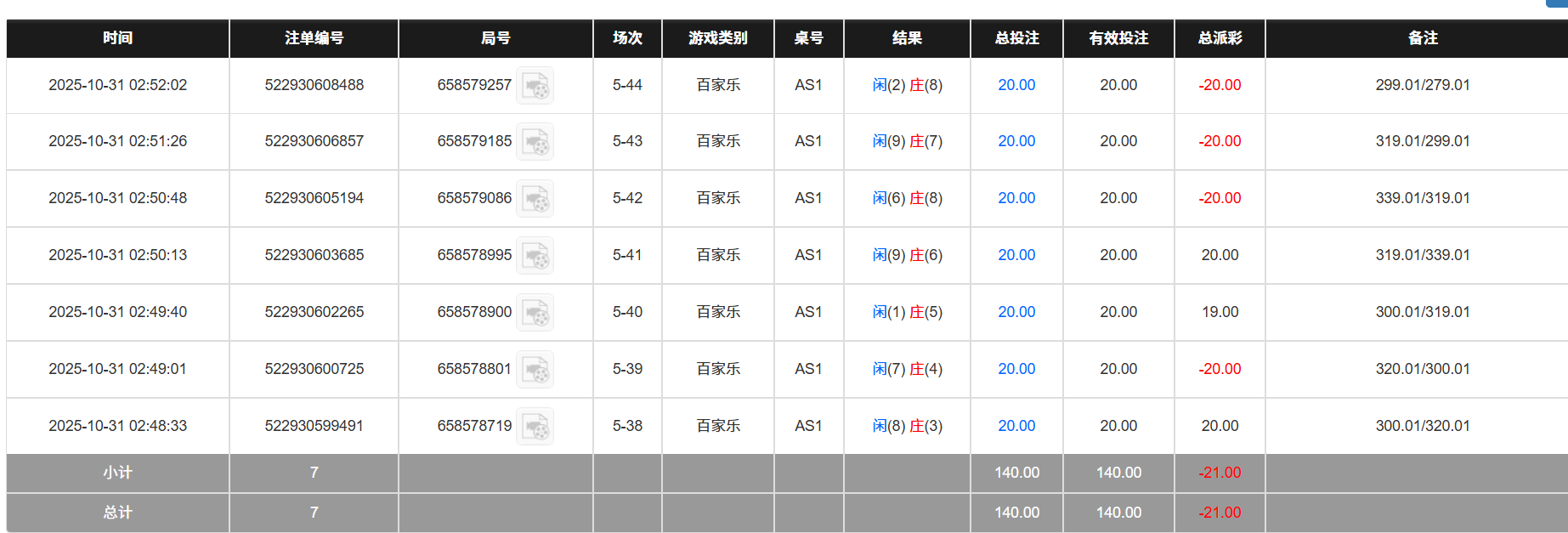Open video replay icon for round 658579257
Image resolution: width=1568 pixels, height=533 pixels.
click(x=535, y=86)
